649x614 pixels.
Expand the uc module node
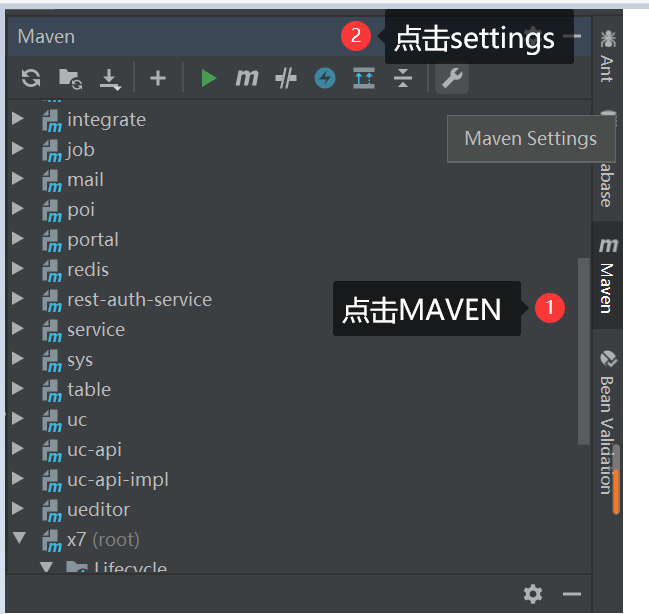click(x=18, y=419)
